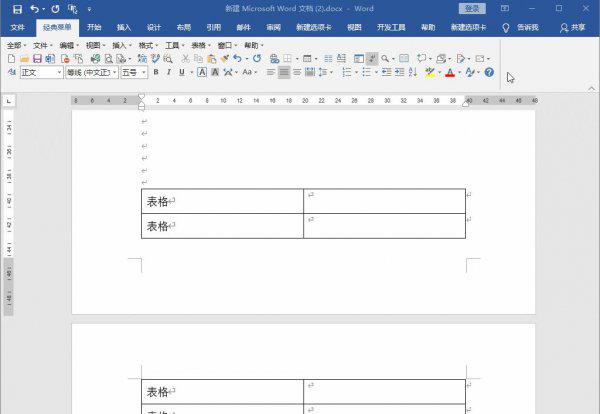Expand the numbering list dropdown
This screenshot has width=600, height=414.
356,72
